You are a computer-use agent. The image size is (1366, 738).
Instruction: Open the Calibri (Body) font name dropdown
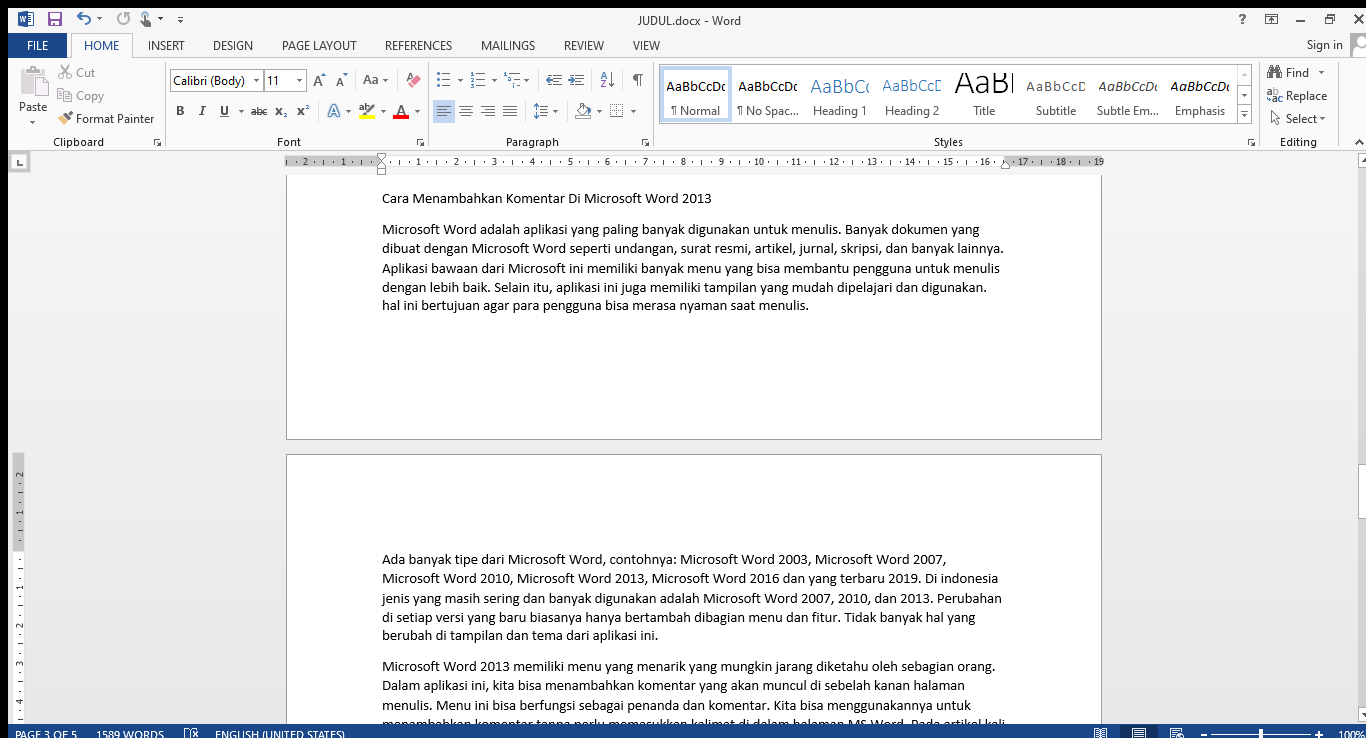click(x=256, y=80)
